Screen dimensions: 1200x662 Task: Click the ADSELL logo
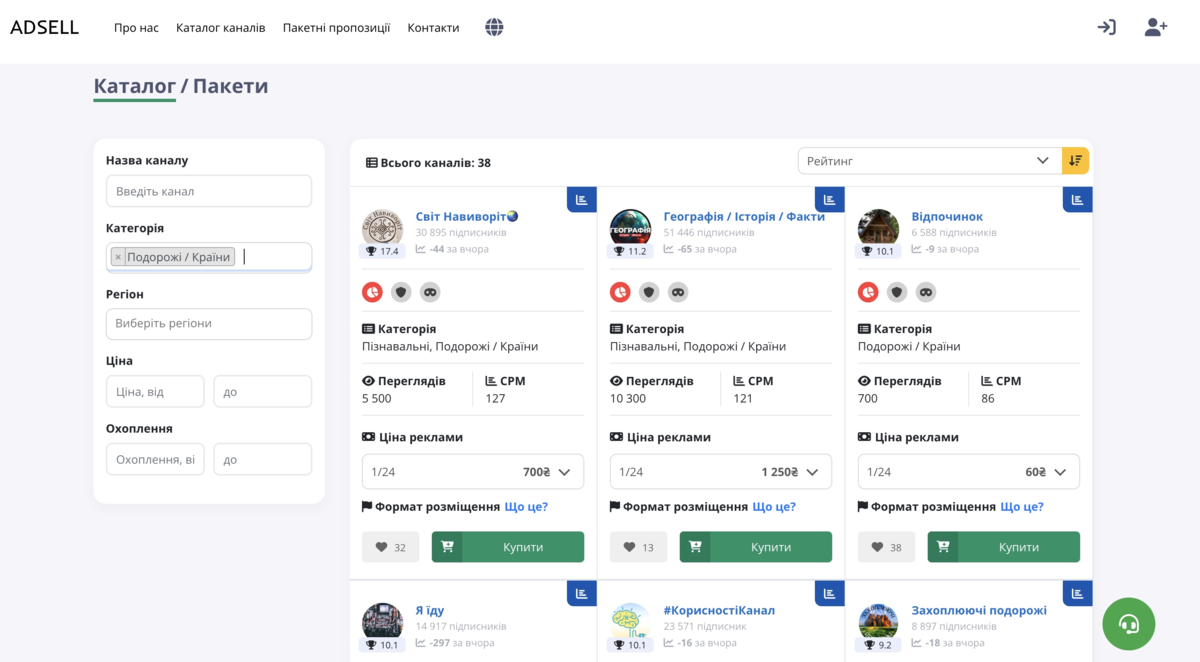tap(44, 28)
